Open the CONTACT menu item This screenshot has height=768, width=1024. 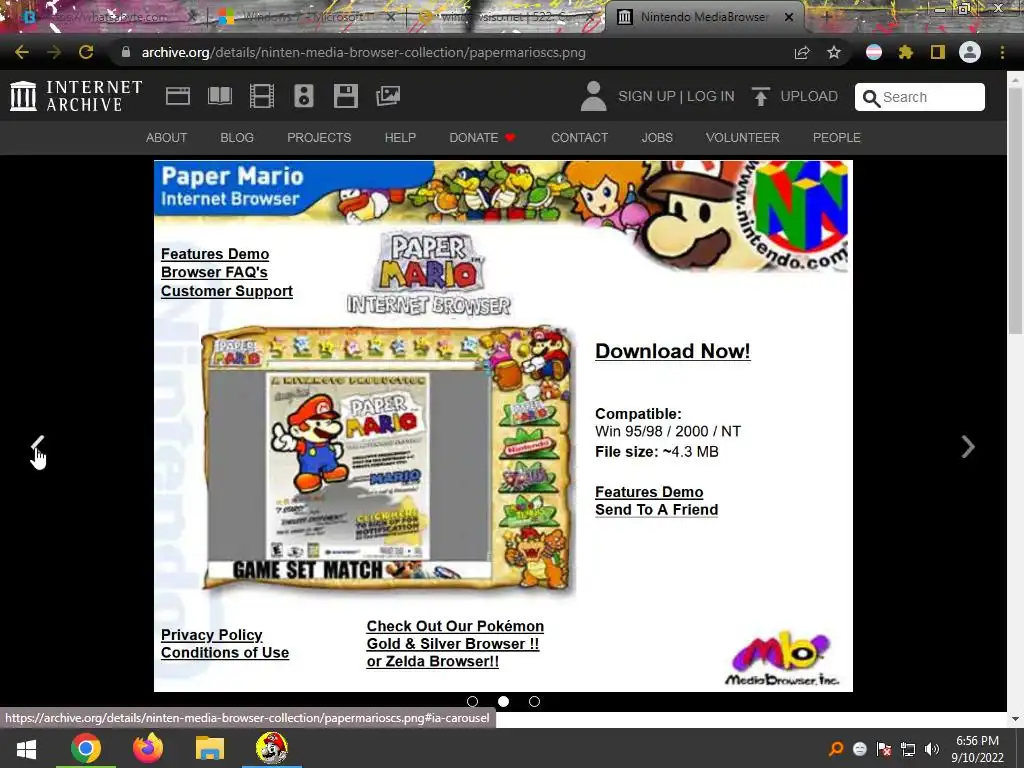click(579, 138)
